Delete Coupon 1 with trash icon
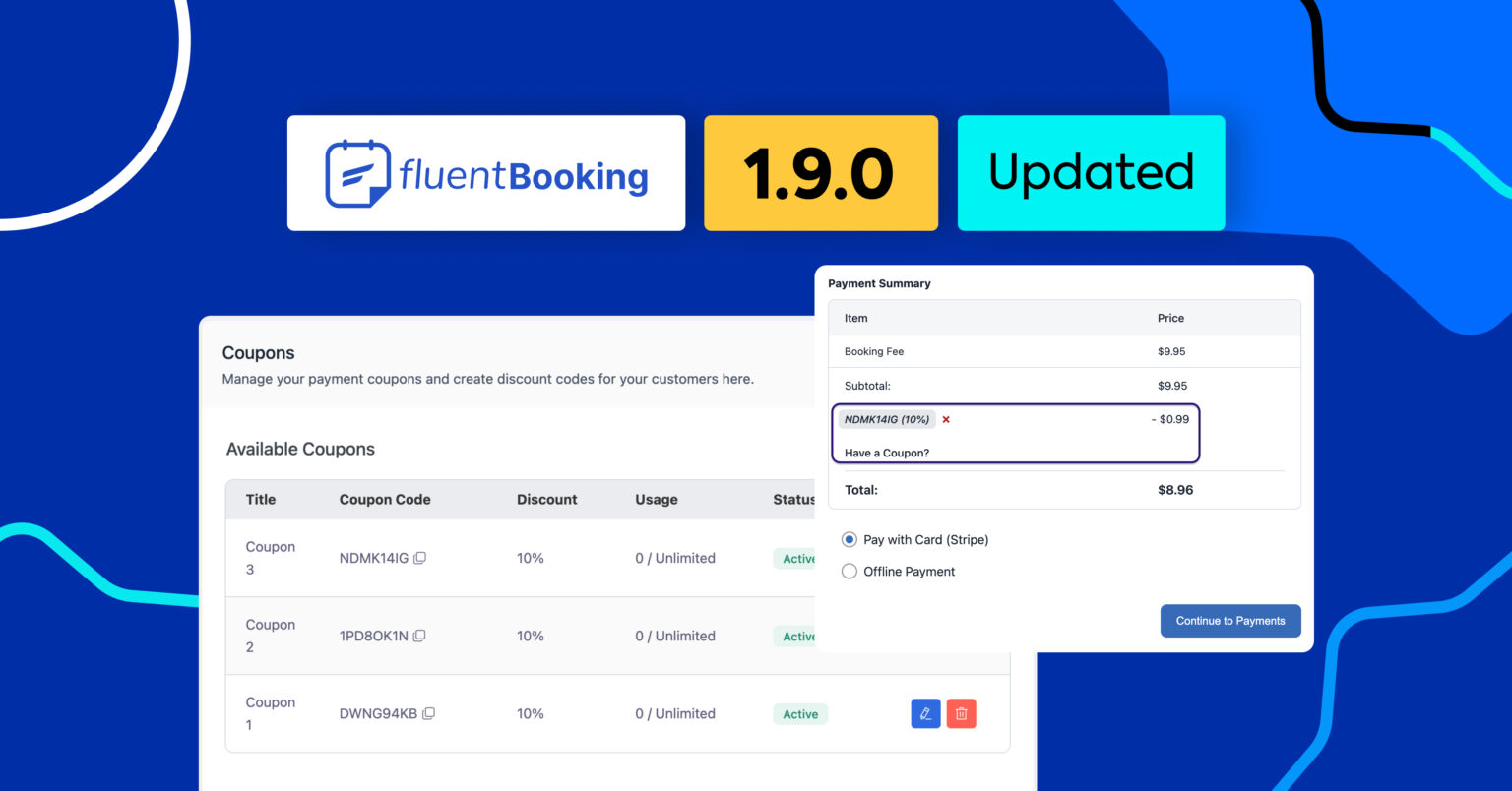Viewport: 1512px width, 791px height. 961,714
